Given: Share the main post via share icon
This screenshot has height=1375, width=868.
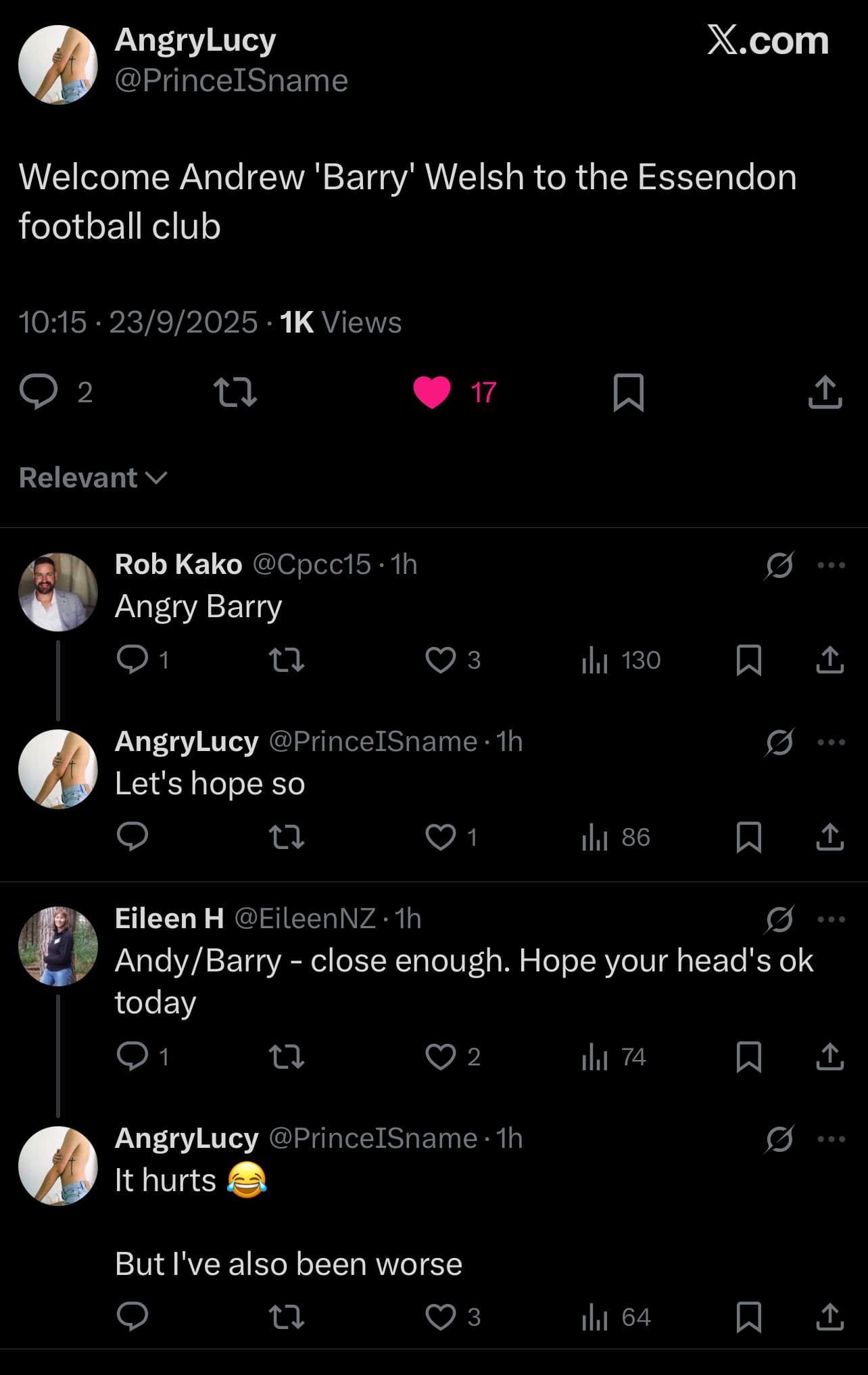Looking at the screenshot, I should [825, 392].
